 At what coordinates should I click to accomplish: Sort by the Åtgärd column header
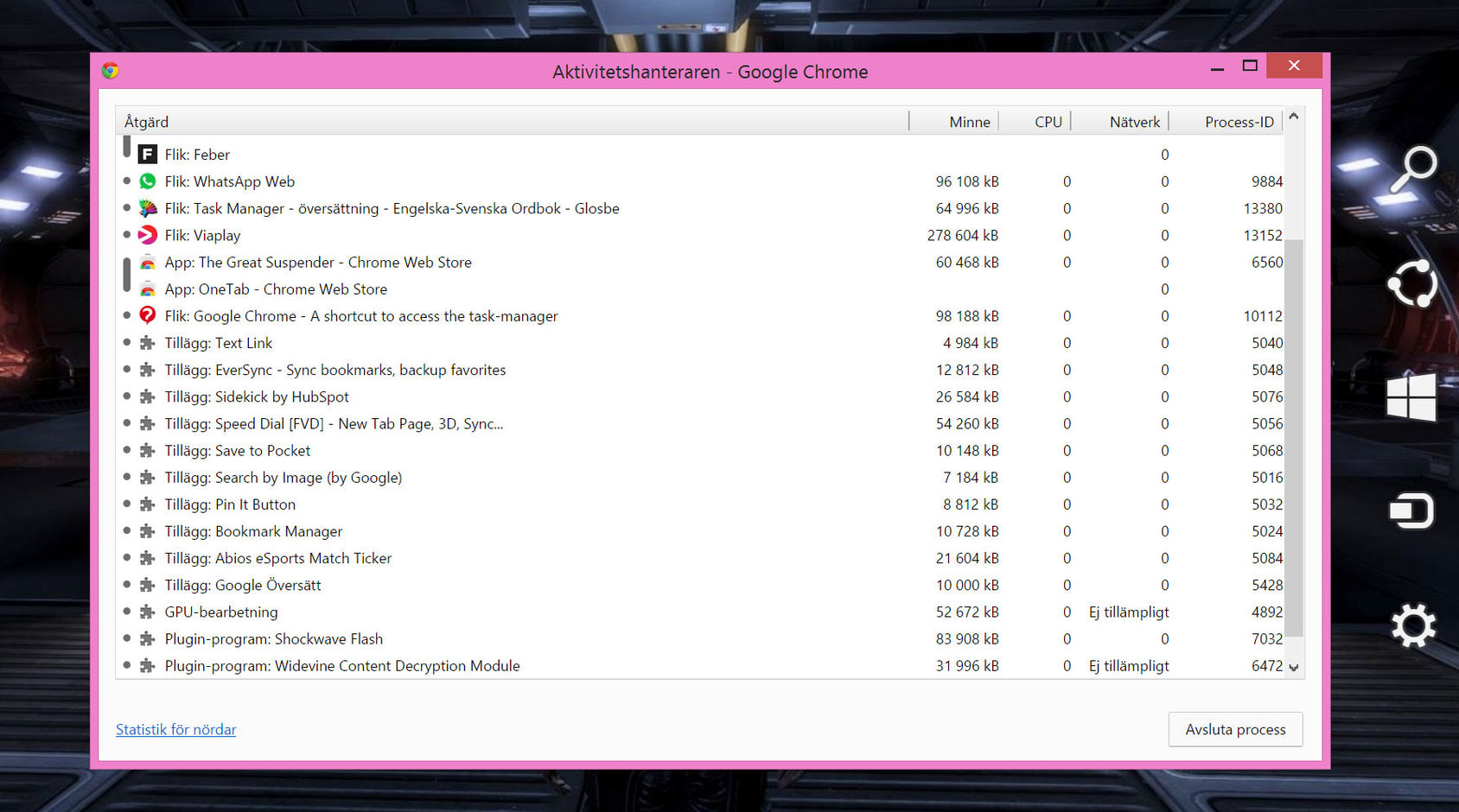tap(512, 122)
